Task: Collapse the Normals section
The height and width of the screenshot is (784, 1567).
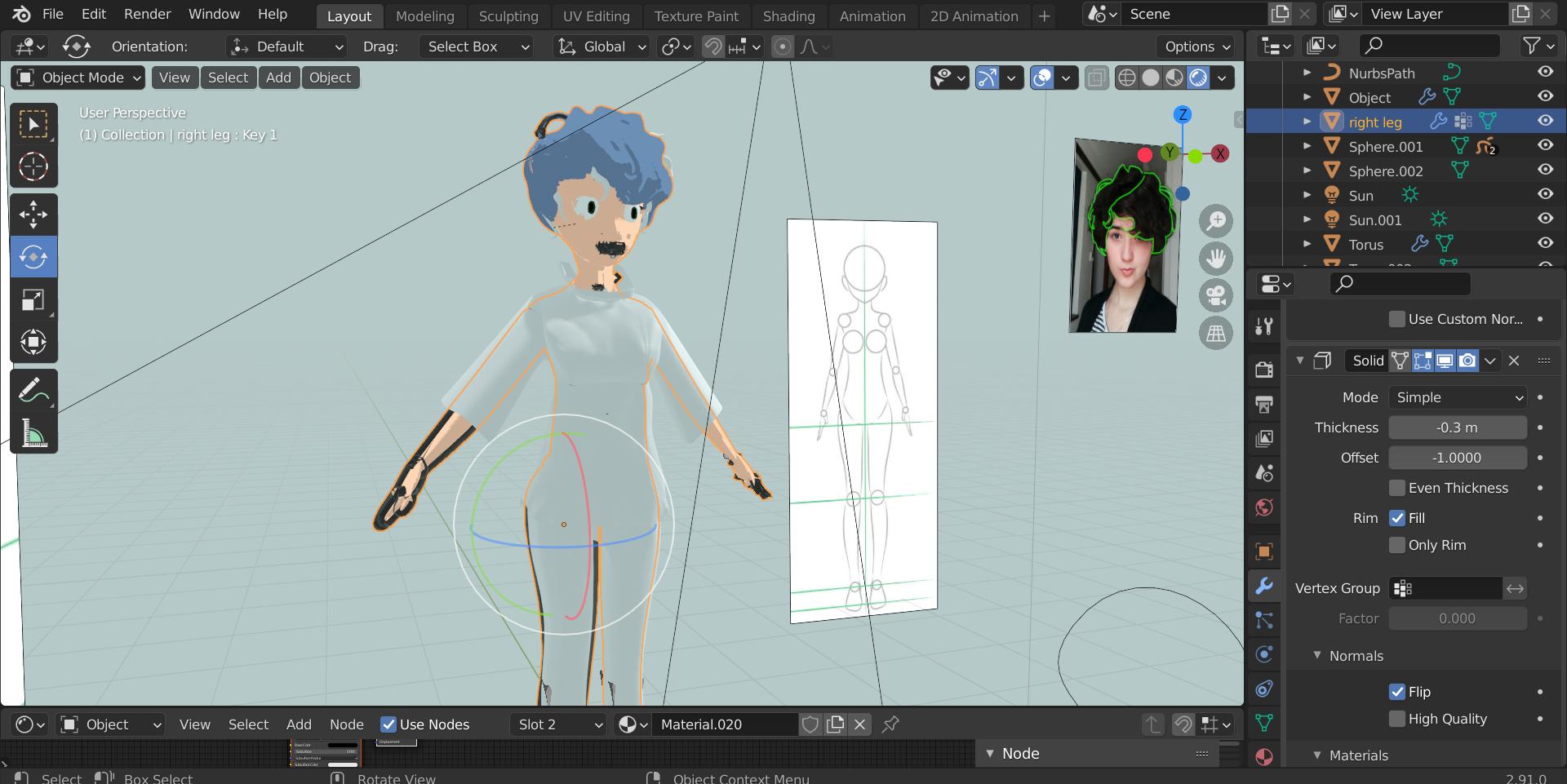Action: (1317, 656)
